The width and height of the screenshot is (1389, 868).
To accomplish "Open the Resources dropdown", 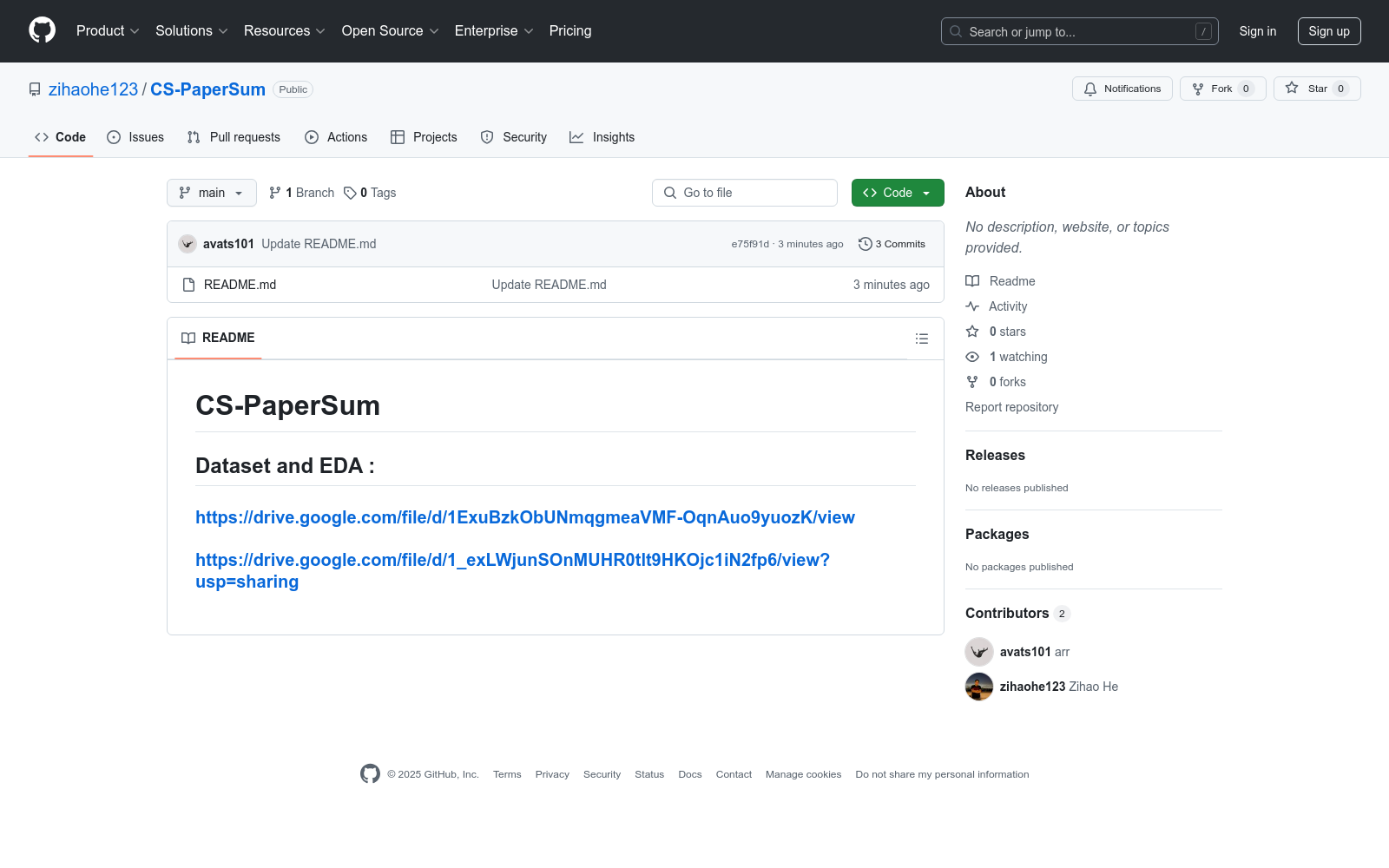I will 285,31.
